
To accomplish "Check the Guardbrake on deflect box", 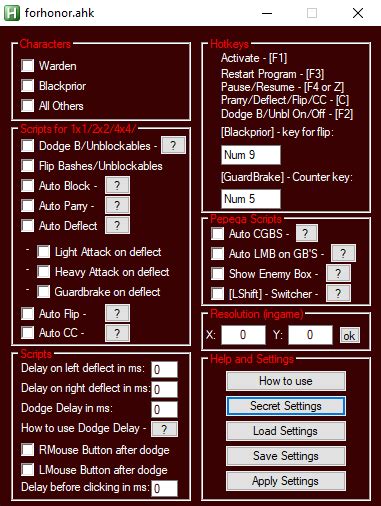I will [x=44, y=292].
